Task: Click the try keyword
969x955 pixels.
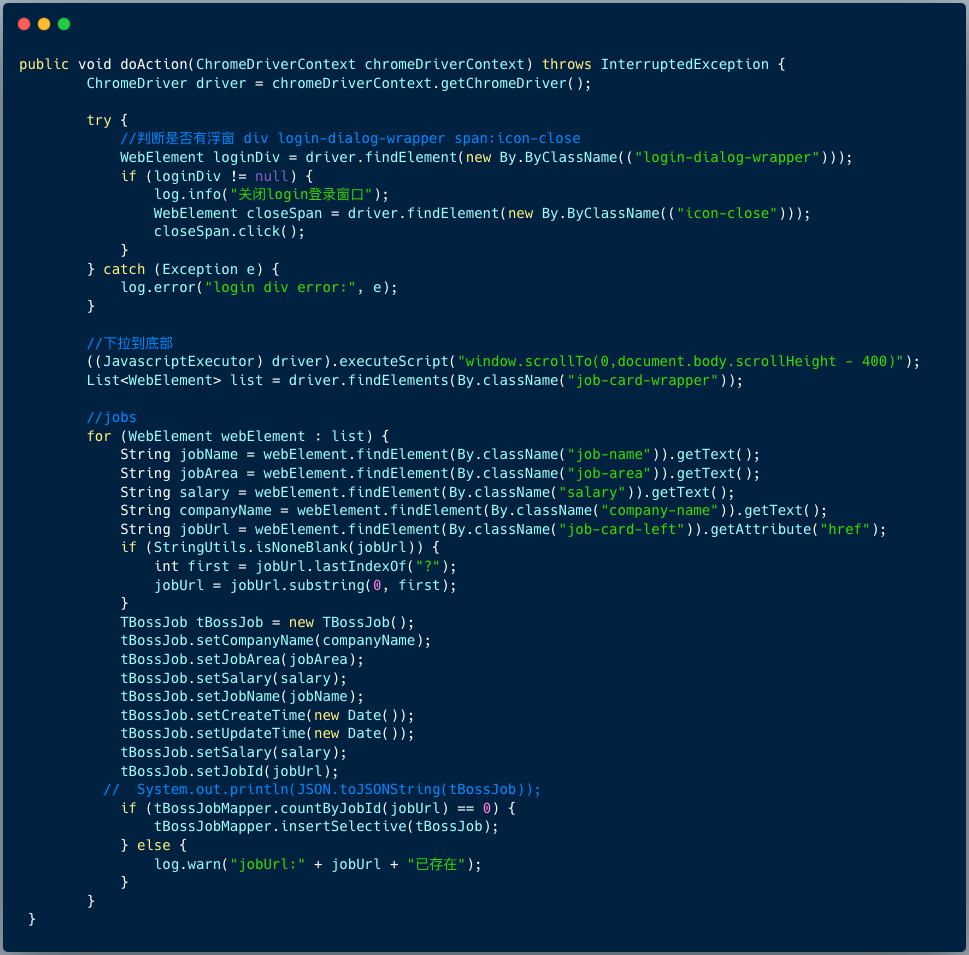Action: 99,121
